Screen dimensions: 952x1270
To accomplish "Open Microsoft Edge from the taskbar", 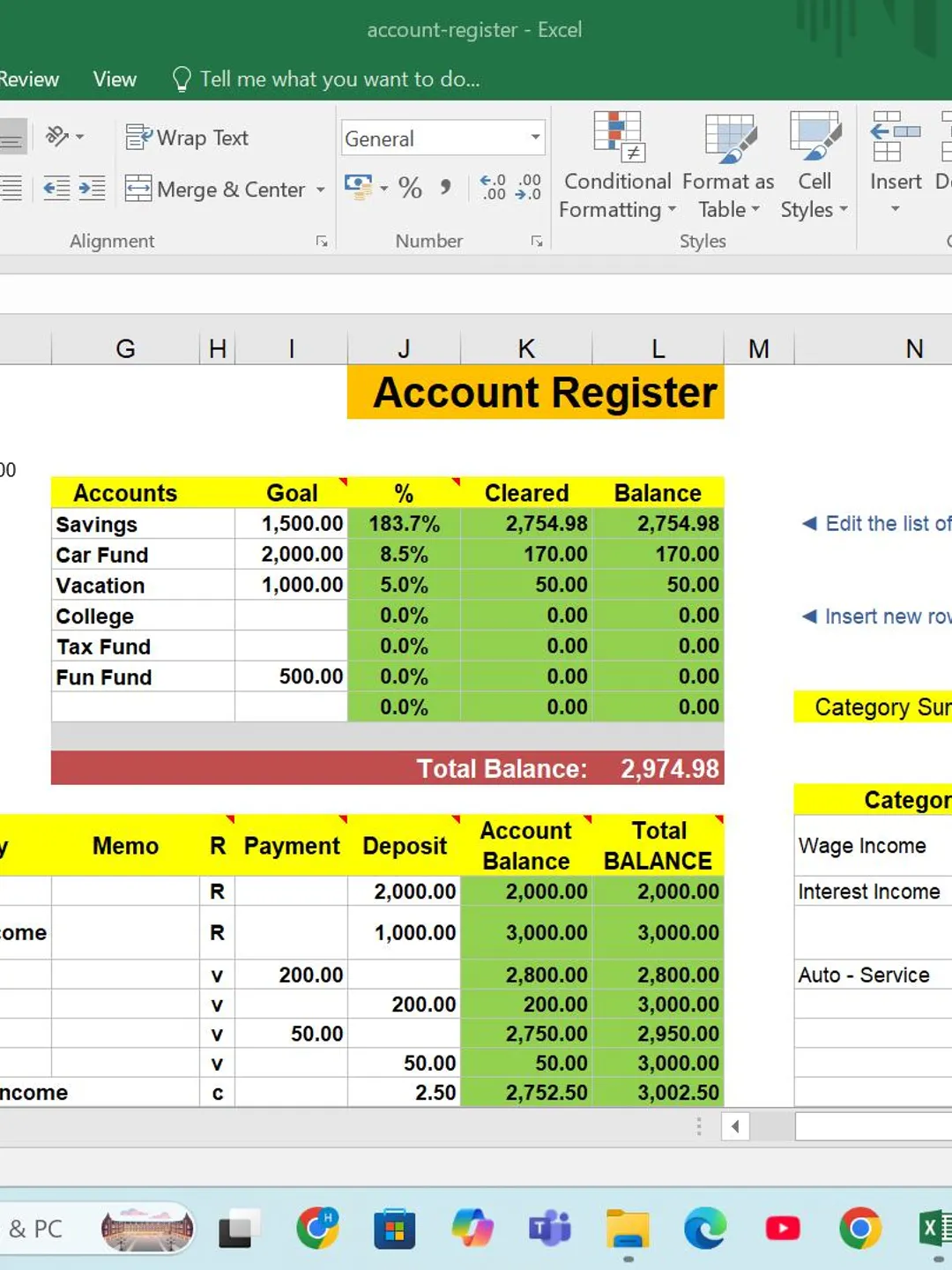I will click(705, 1229).
